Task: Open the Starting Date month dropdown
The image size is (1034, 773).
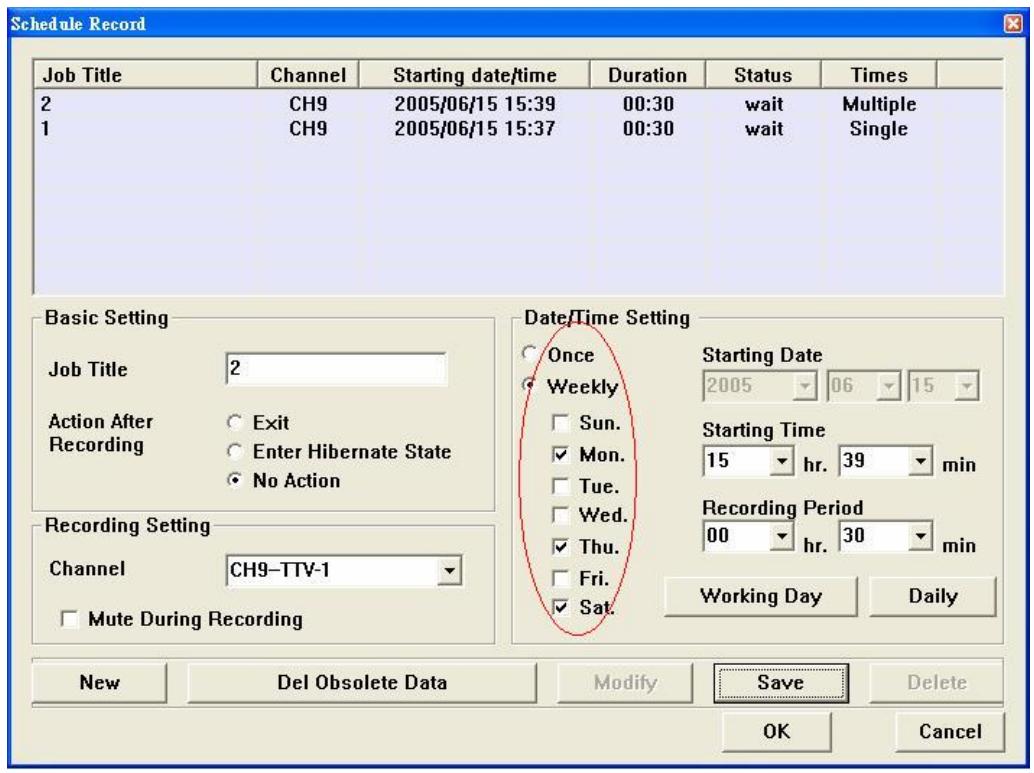Action: tap(888, 386)
